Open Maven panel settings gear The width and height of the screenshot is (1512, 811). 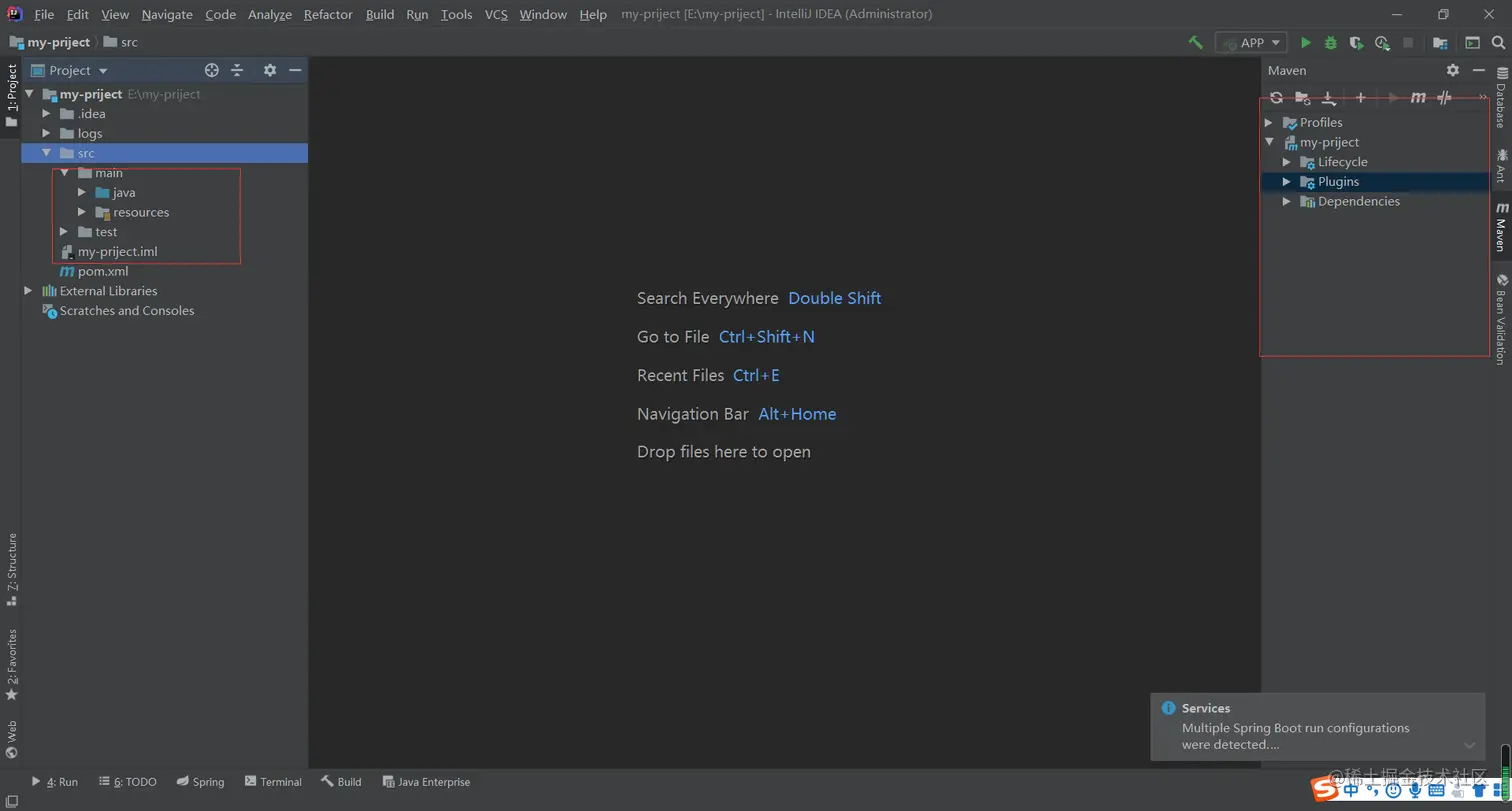(1453, 70)
